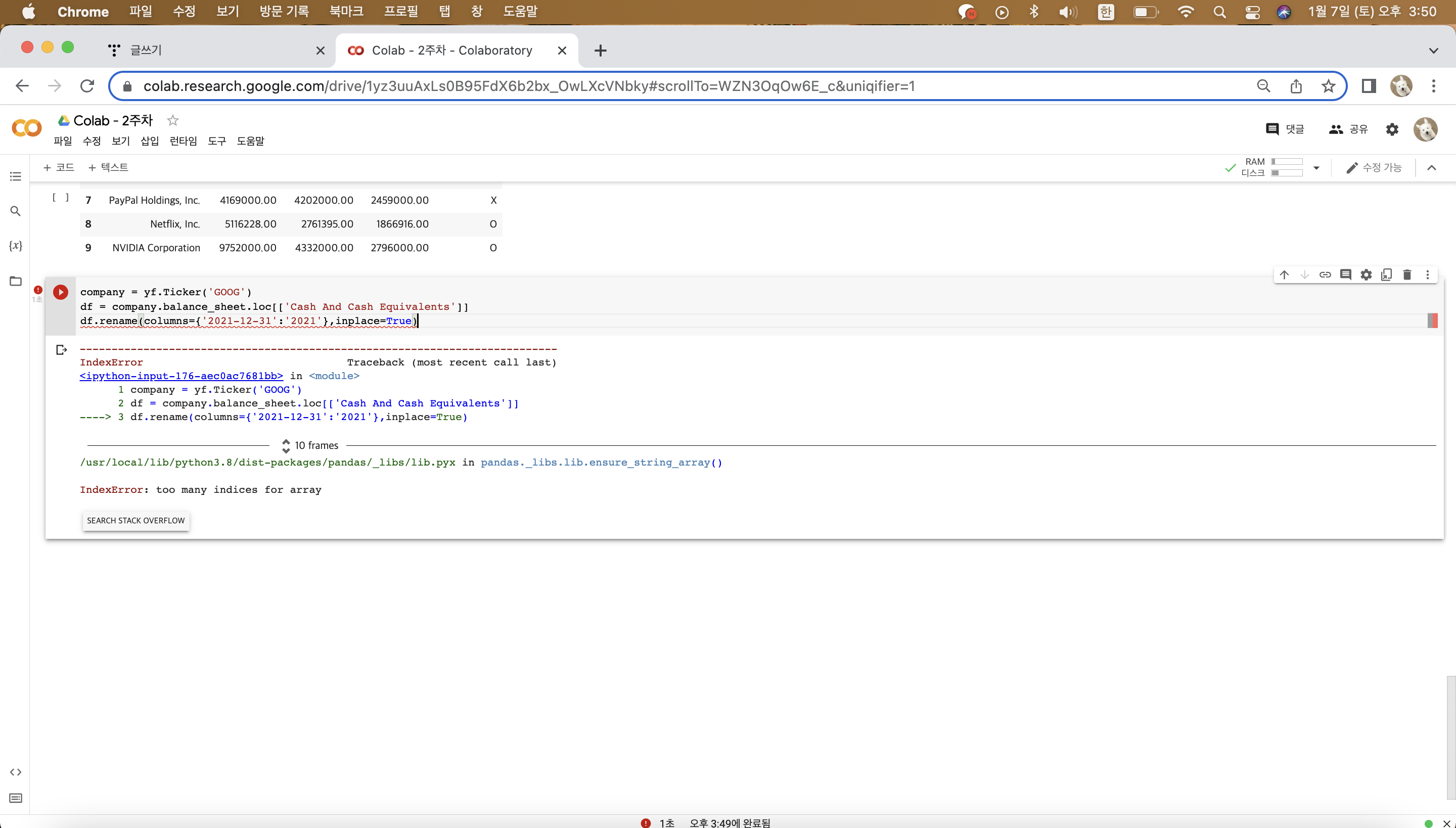
Task: Open the table of contents sidebar icon
Action: click(x=16, y=177)
